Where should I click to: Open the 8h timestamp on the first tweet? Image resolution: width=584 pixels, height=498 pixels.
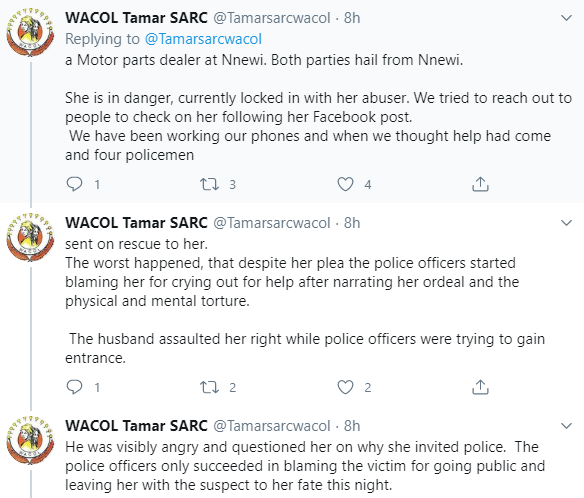pos(352,18)
